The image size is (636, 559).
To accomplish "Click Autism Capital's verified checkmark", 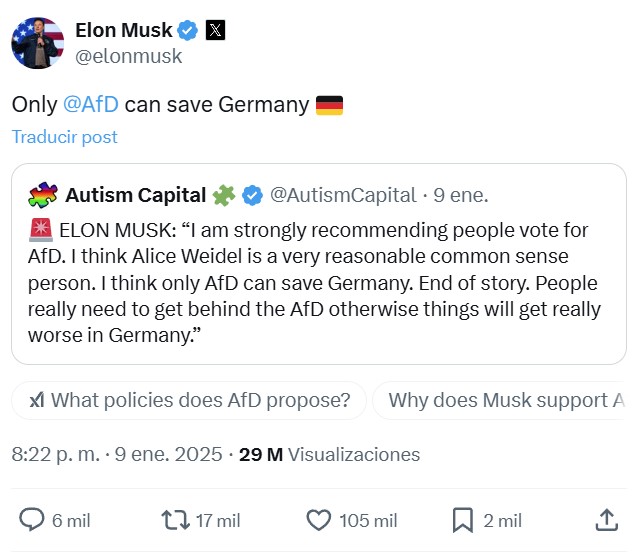I will pos(253,193).
